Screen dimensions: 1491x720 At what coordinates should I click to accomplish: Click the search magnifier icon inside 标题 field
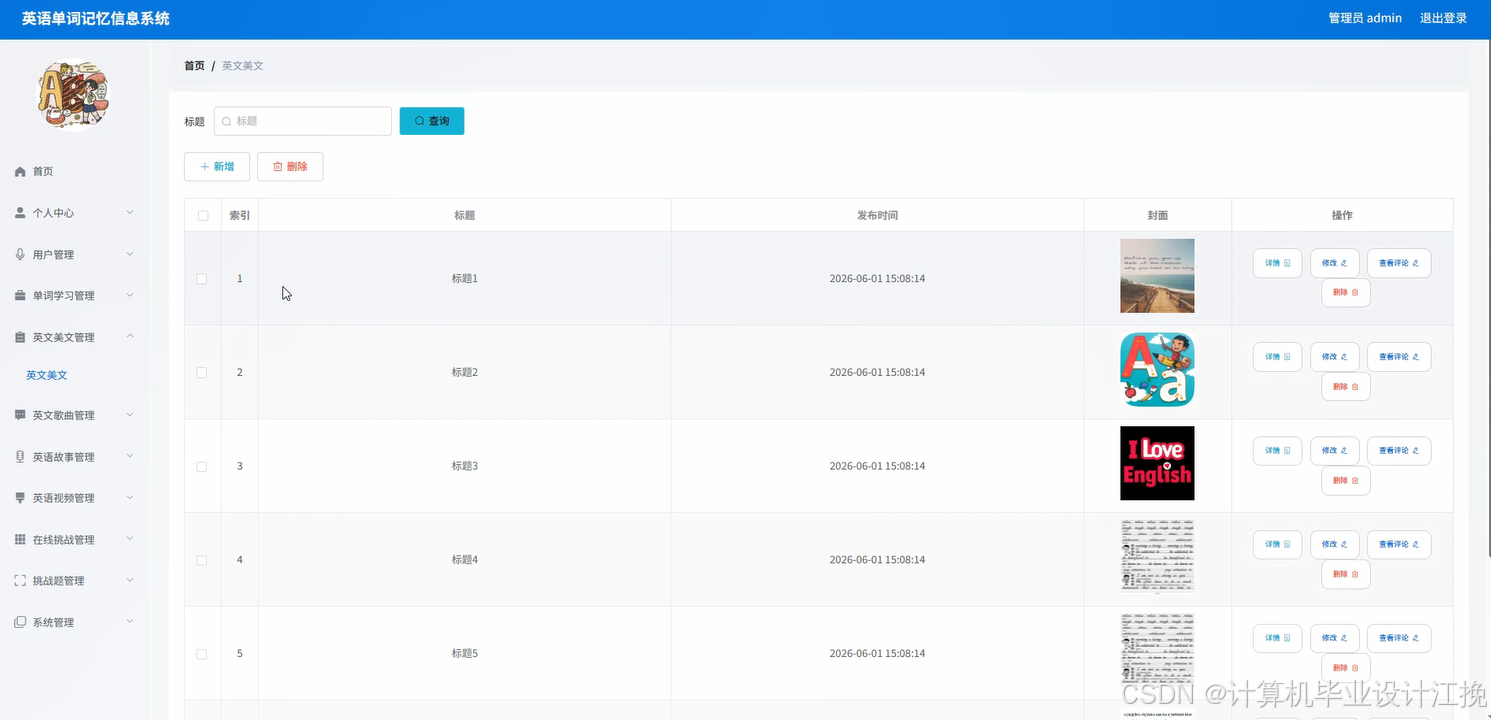pos(226,121)
